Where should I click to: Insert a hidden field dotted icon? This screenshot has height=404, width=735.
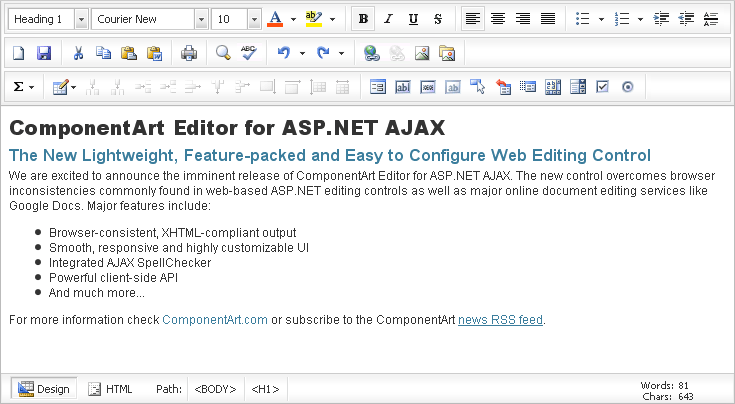(528, 87)
